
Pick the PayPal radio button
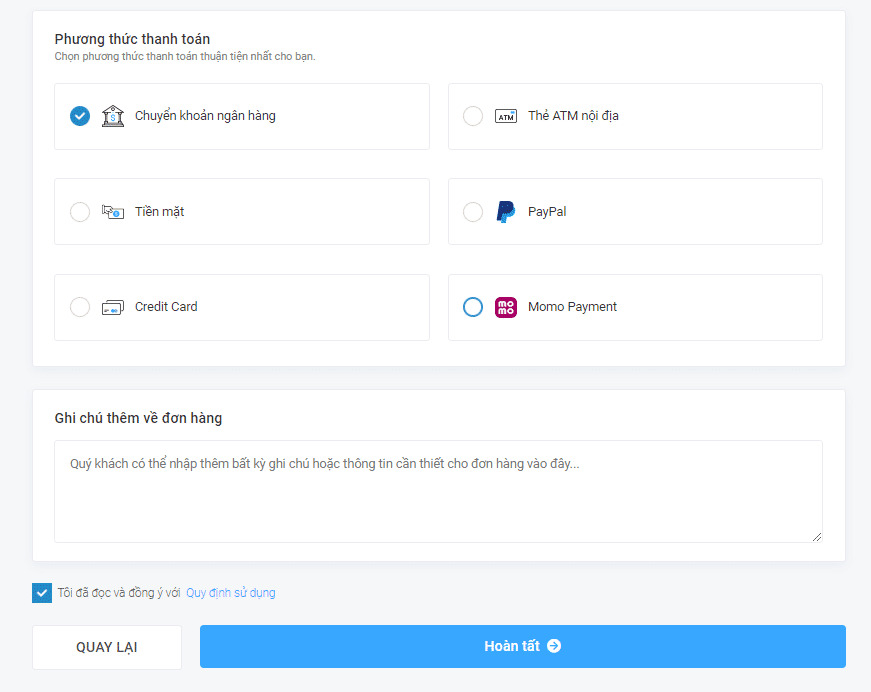473,212
